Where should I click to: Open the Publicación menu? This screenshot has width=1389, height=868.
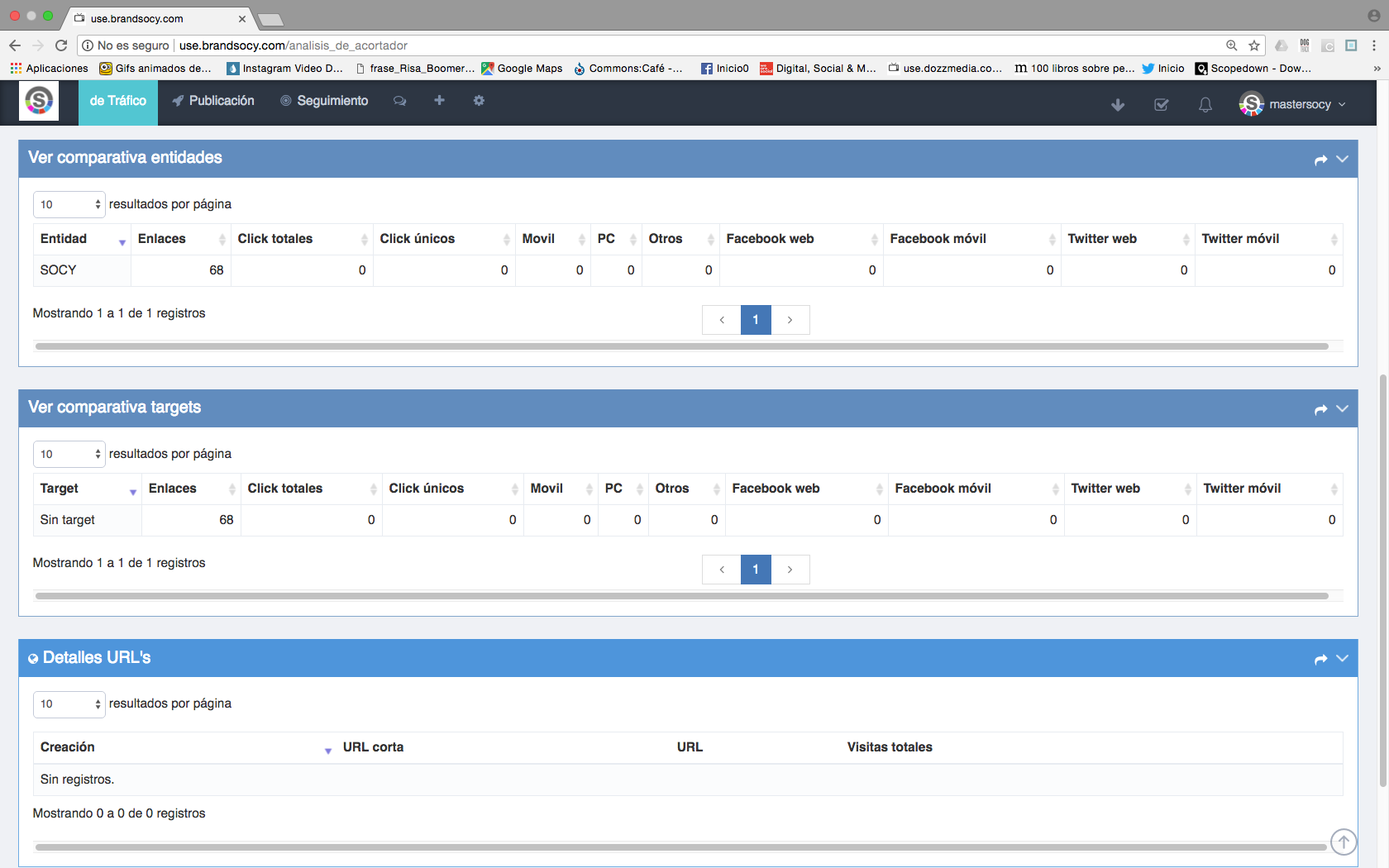tap(213, 101)
